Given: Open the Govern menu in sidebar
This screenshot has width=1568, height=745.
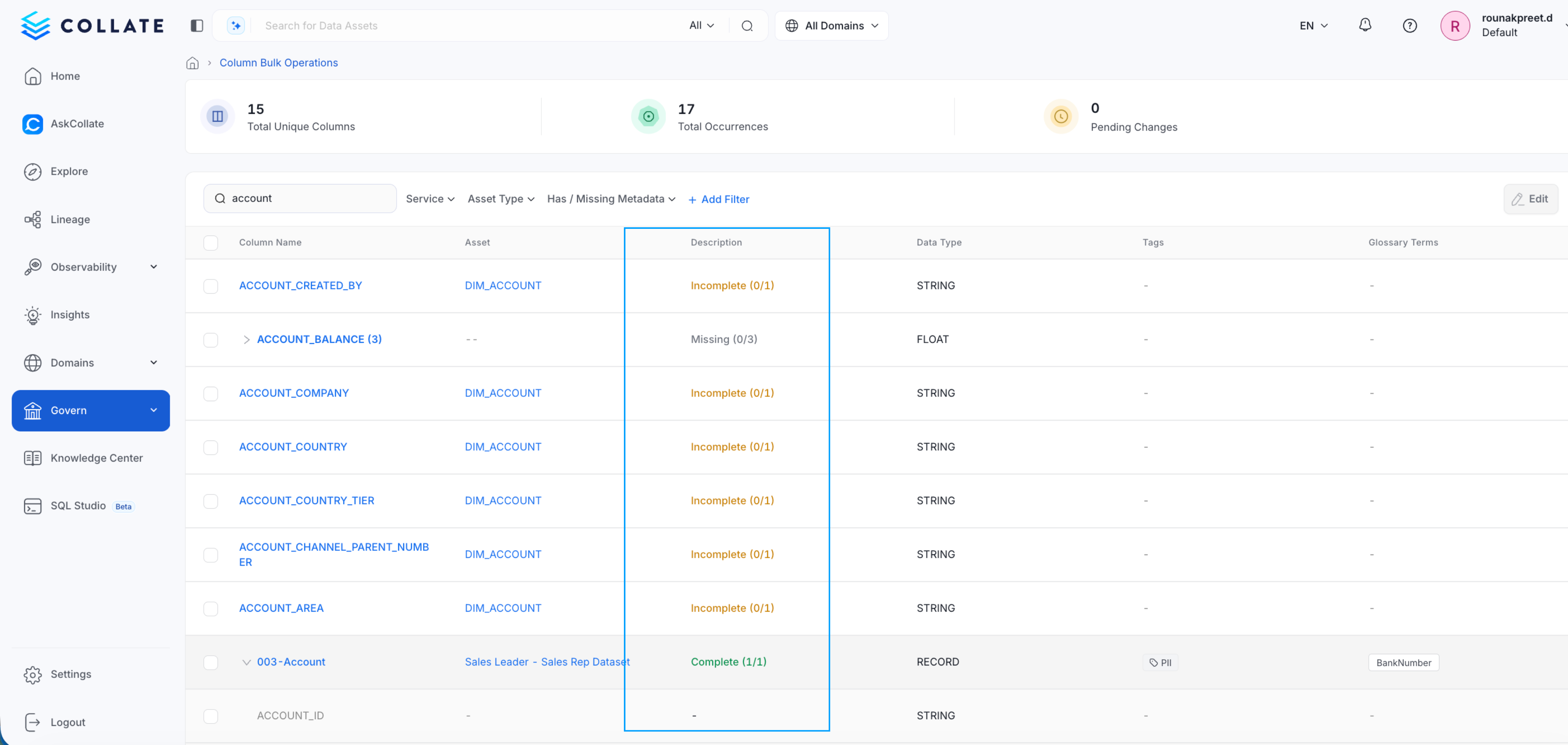Looking at the screenshot, I should tap(69, 410).
